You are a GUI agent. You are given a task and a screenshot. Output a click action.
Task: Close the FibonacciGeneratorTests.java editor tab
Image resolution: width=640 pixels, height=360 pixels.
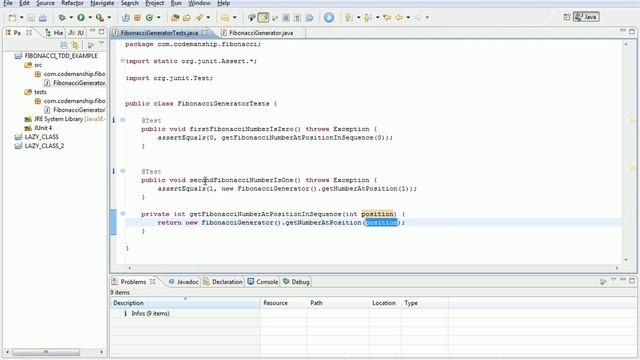[204, 32]
